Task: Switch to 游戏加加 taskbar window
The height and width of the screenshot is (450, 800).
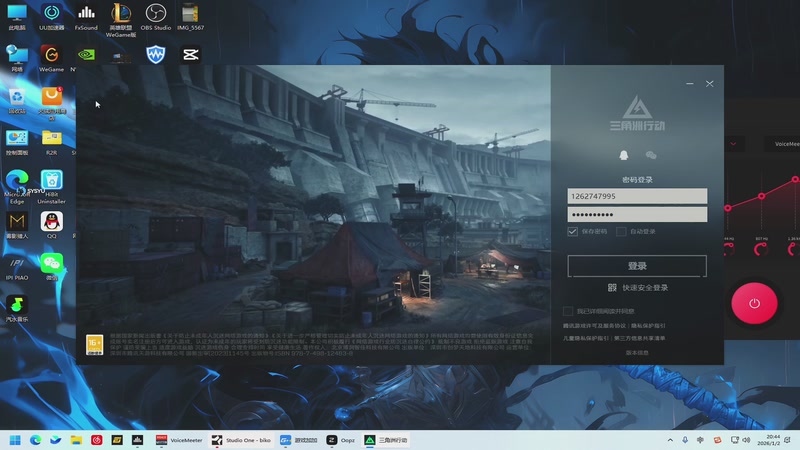Action: coord(298,440)
